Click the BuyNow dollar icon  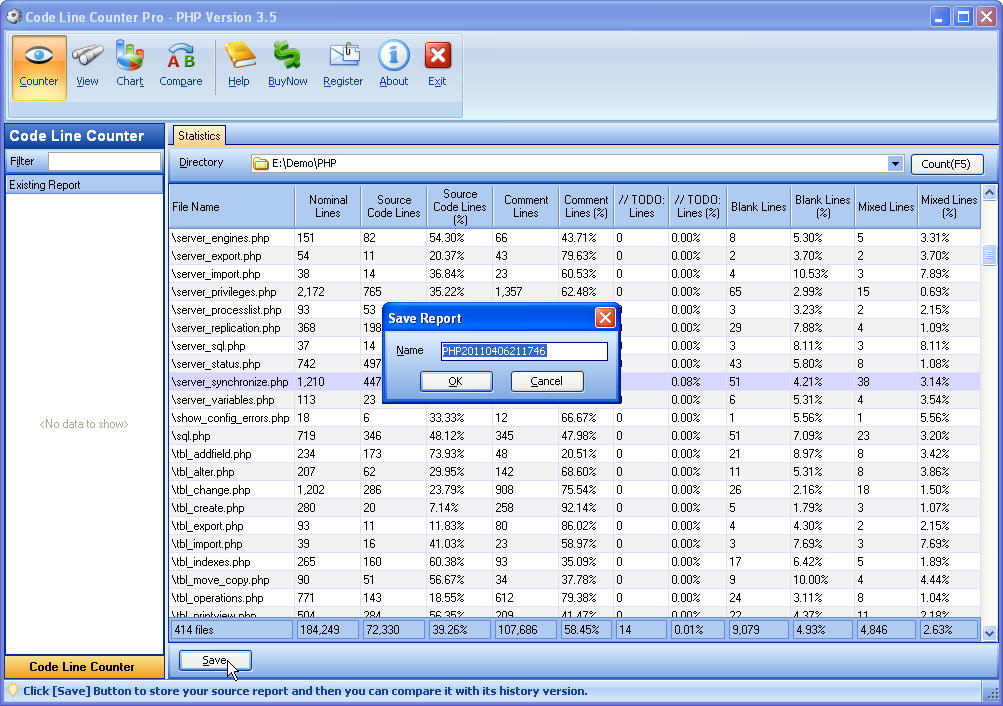coord(287,67)
